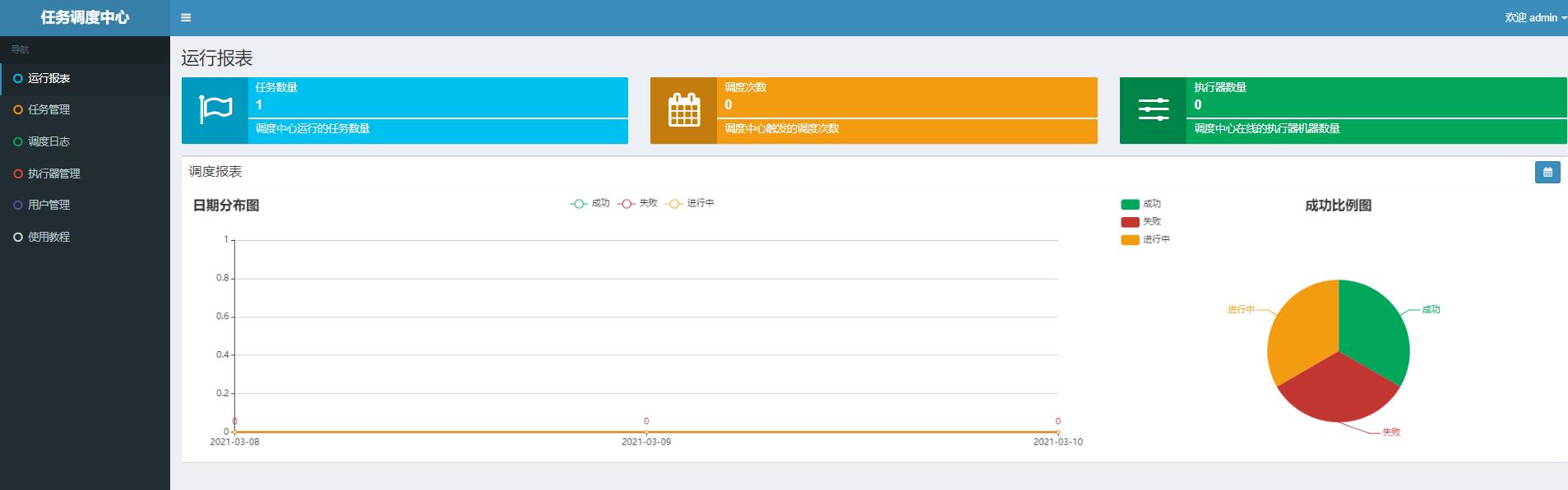
Task: Click the 2021-03-10 axis label
Action: tap(1058, 442)
